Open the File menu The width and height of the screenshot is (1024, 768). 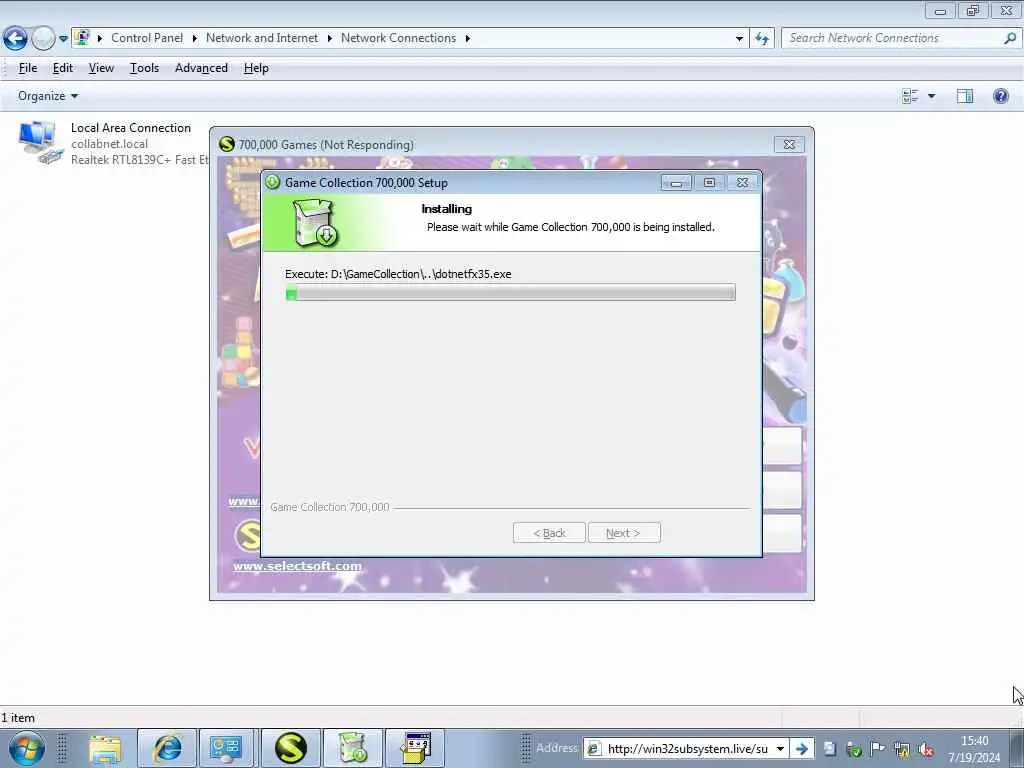(28, 68)
